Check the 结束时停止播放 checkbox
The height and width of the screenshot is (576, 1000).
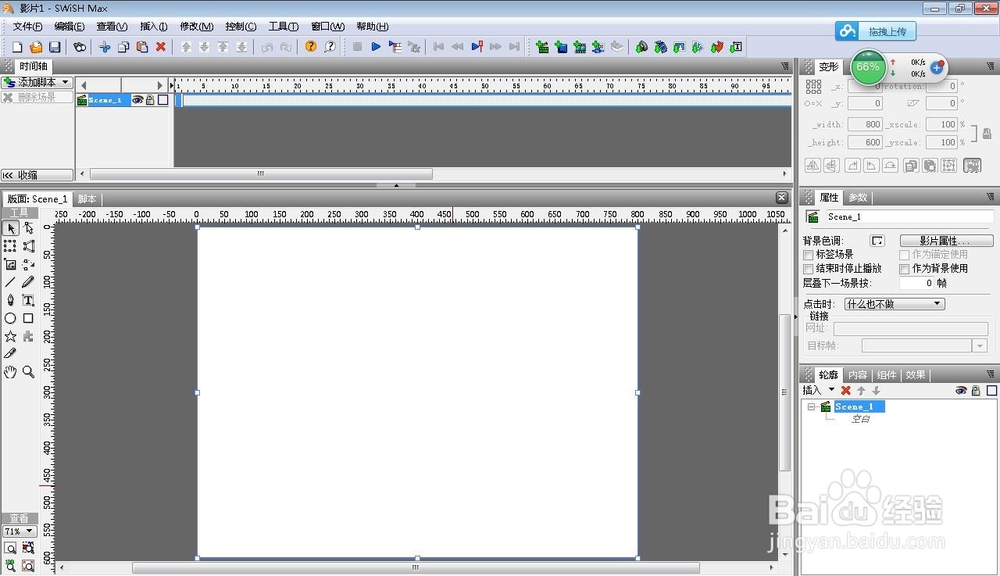(x=809, y=269)
